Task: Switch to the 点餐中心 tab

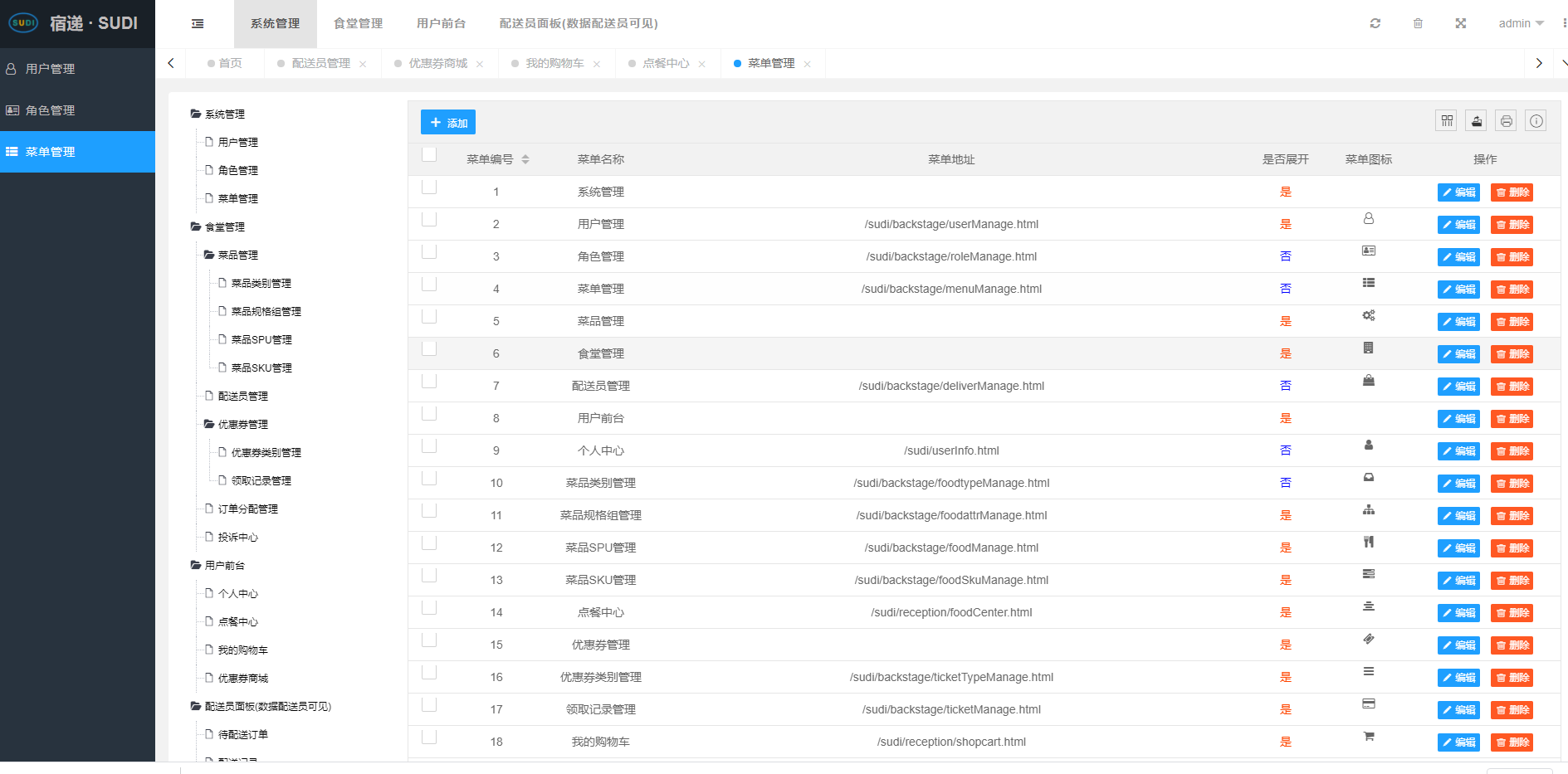Action: point(666,63)
